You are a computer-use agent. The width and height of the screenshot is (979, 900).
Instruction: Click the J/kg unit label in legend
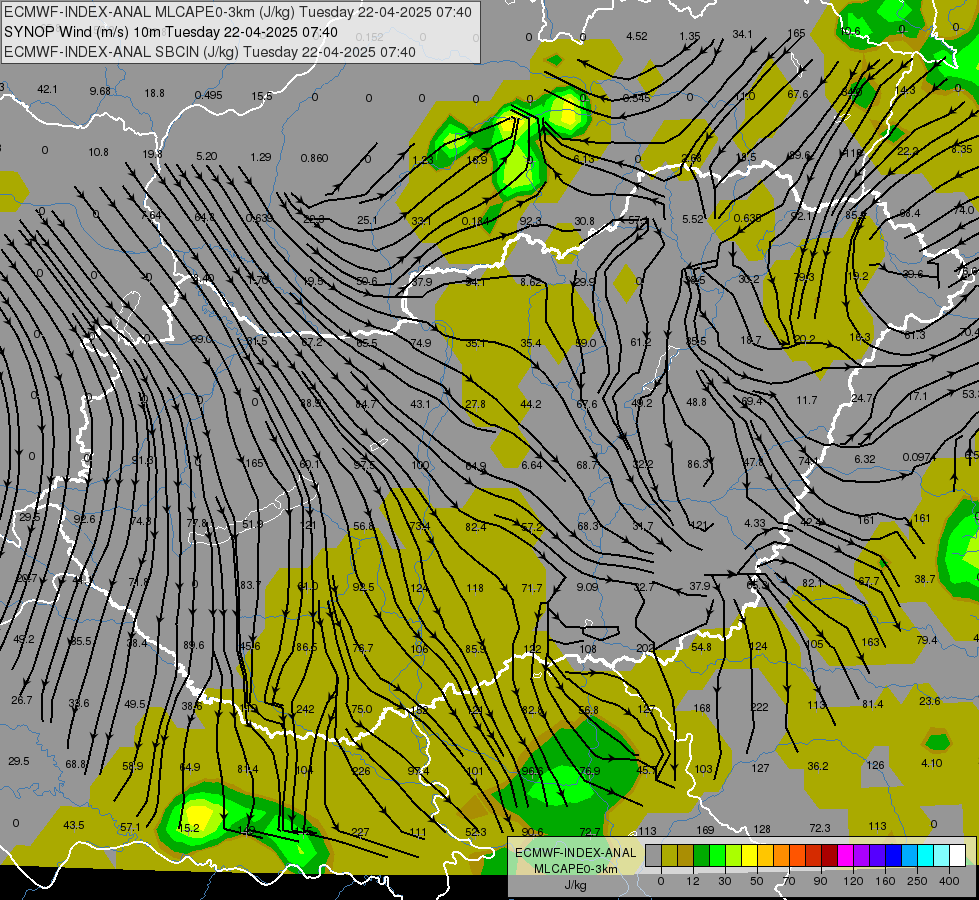click(575, 885)
